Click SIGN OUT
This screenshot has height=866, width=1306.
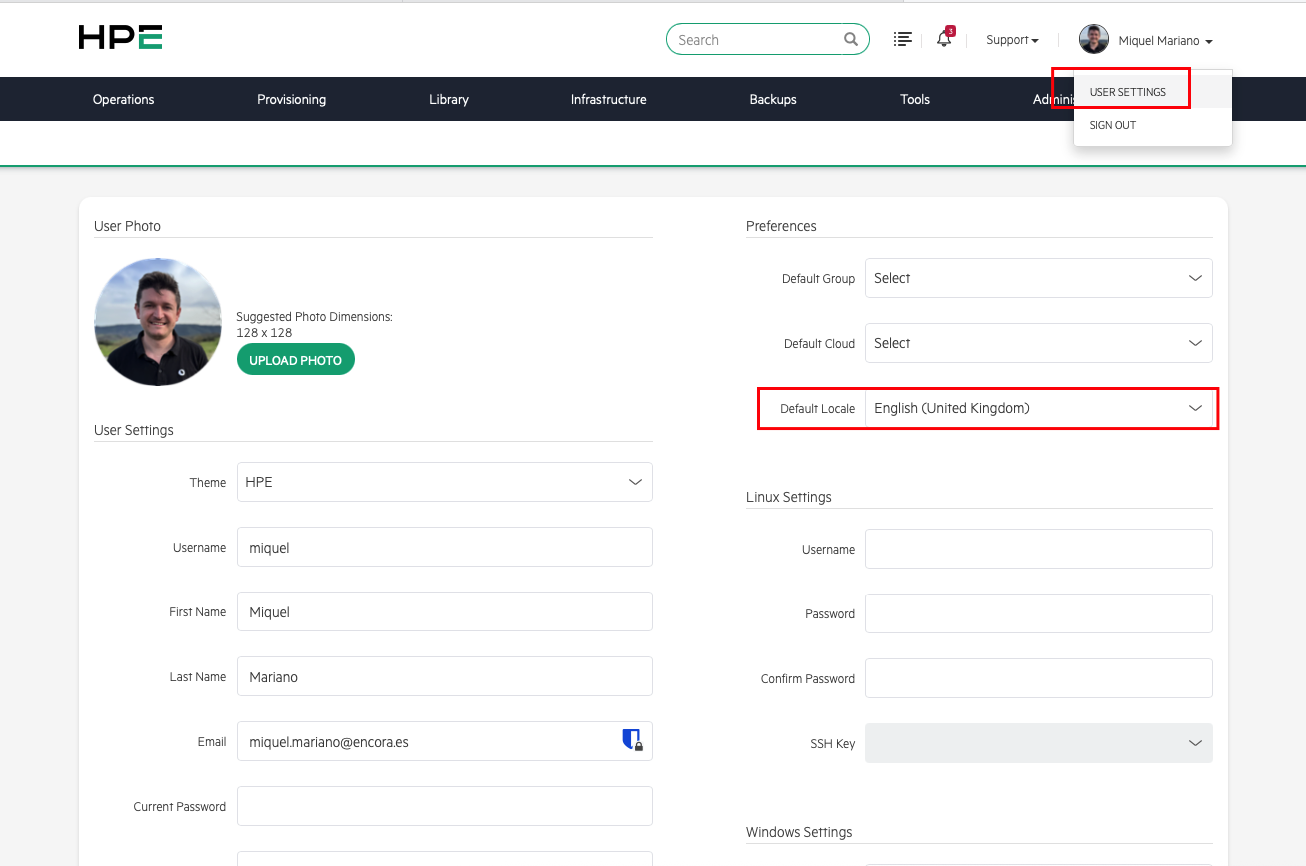point(1112,125)
